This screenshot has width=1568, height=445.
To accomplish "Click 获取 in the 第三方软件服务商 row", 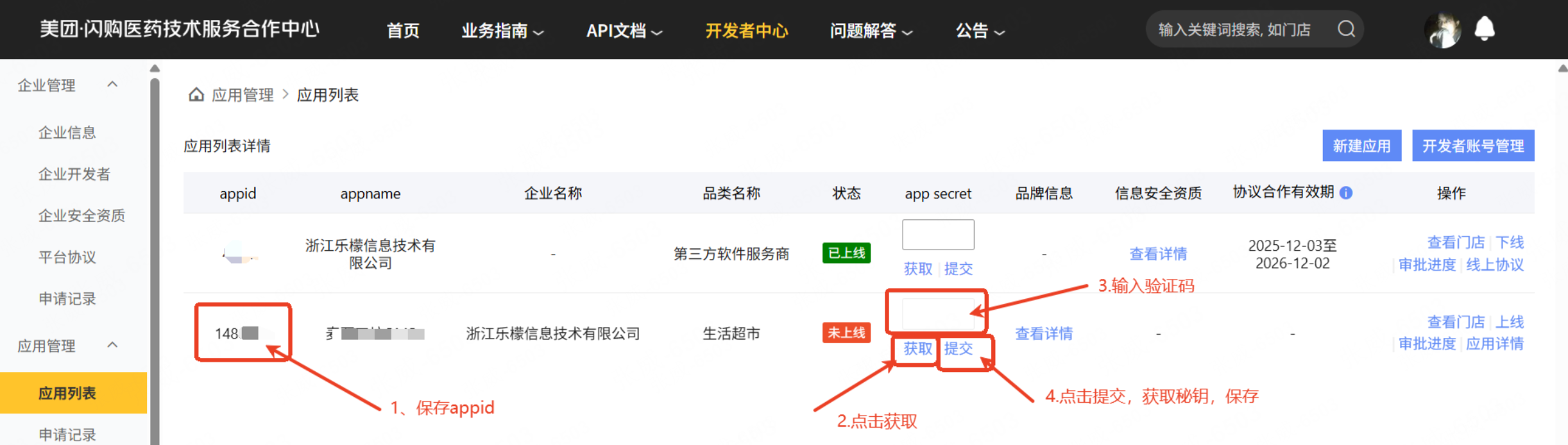I will [x=917, y=269].
